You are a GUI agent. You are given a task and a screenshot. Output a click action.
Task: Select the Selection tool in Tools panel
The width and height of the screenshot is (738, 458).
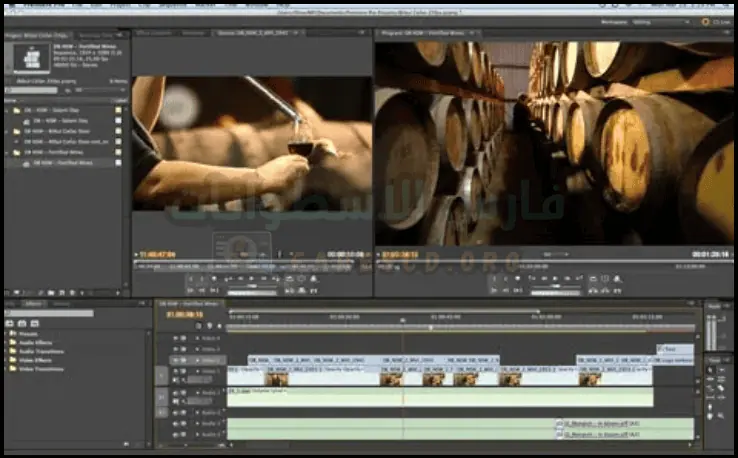(x=709, y=369)
